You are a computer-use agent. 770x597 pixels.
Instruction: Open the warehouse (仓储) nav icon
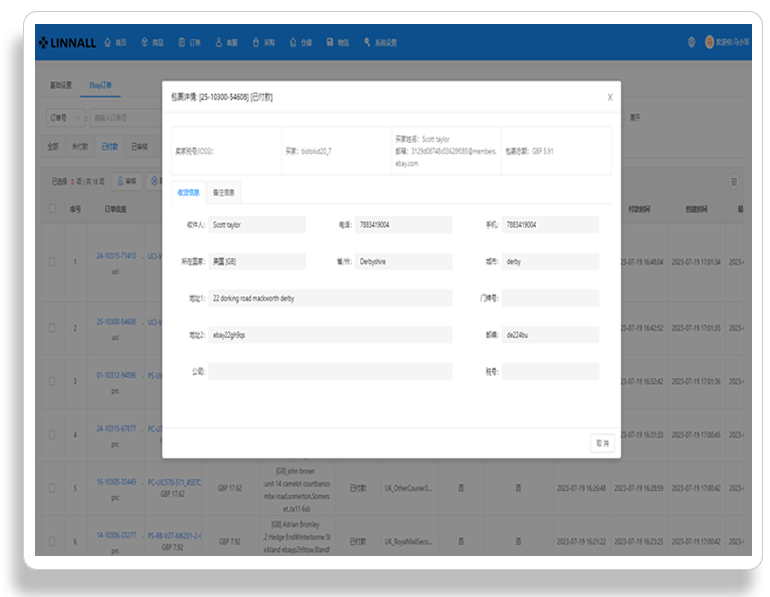click(x=293, y=43)
